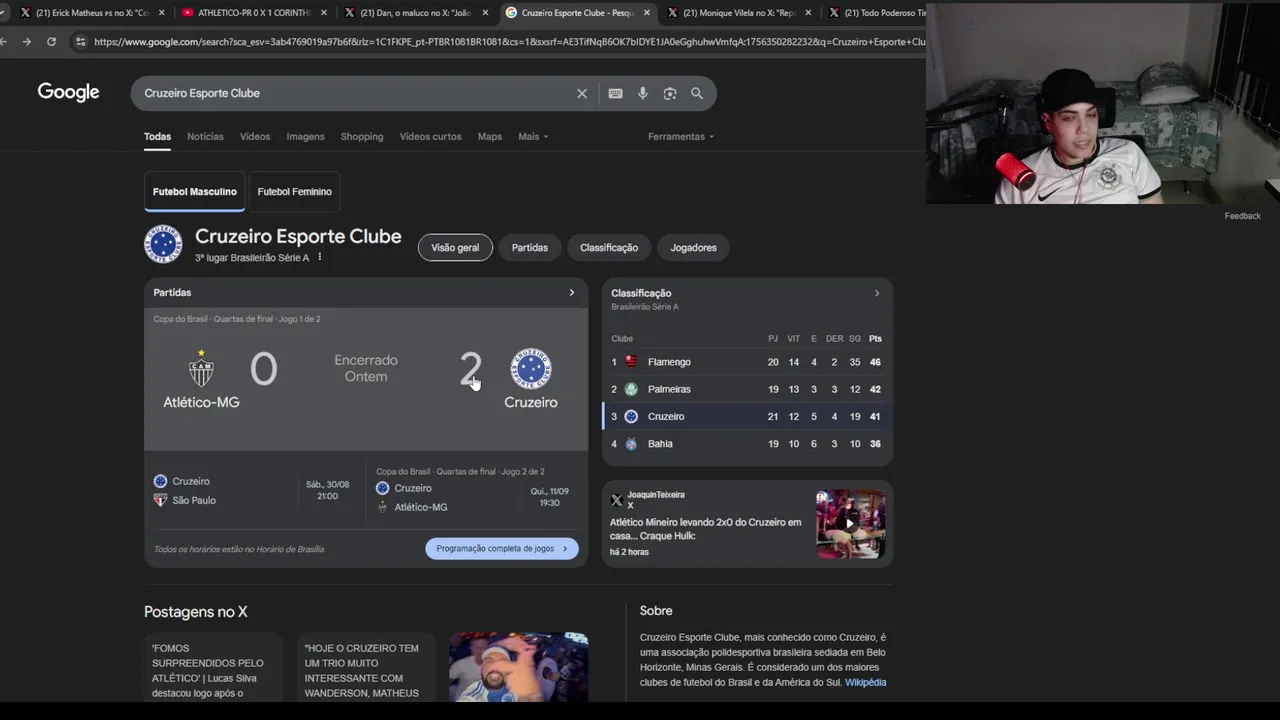Screen dimensions: 1280x720
Task: Close the ATHLETICO-PR x CORINTHIANS tab
Action: pos(323,13)
